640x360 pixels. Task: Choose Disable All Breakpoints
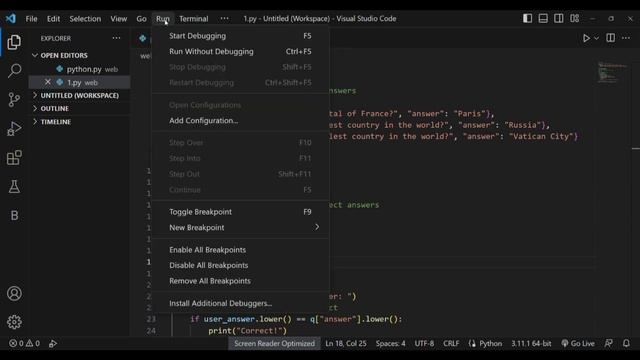pyautogui.click(x=240, y=265)
